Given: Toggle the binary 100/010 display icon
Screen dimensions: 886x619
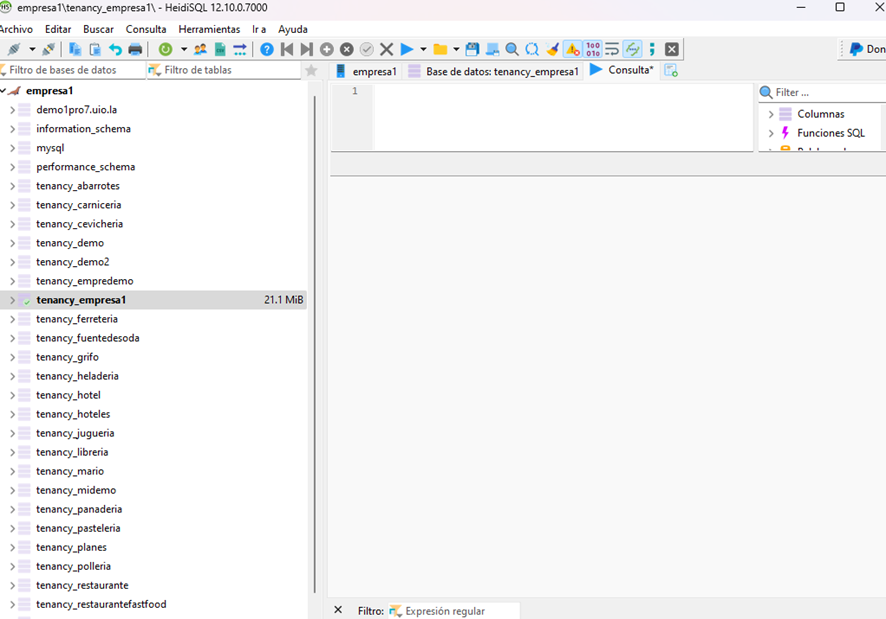Looking at the screenshot, I should click(593, 49).
